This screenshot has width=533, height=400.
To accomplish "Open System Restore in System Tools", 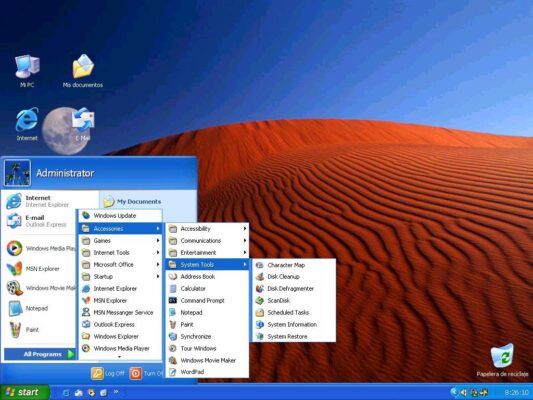I will tap(294, 336).
